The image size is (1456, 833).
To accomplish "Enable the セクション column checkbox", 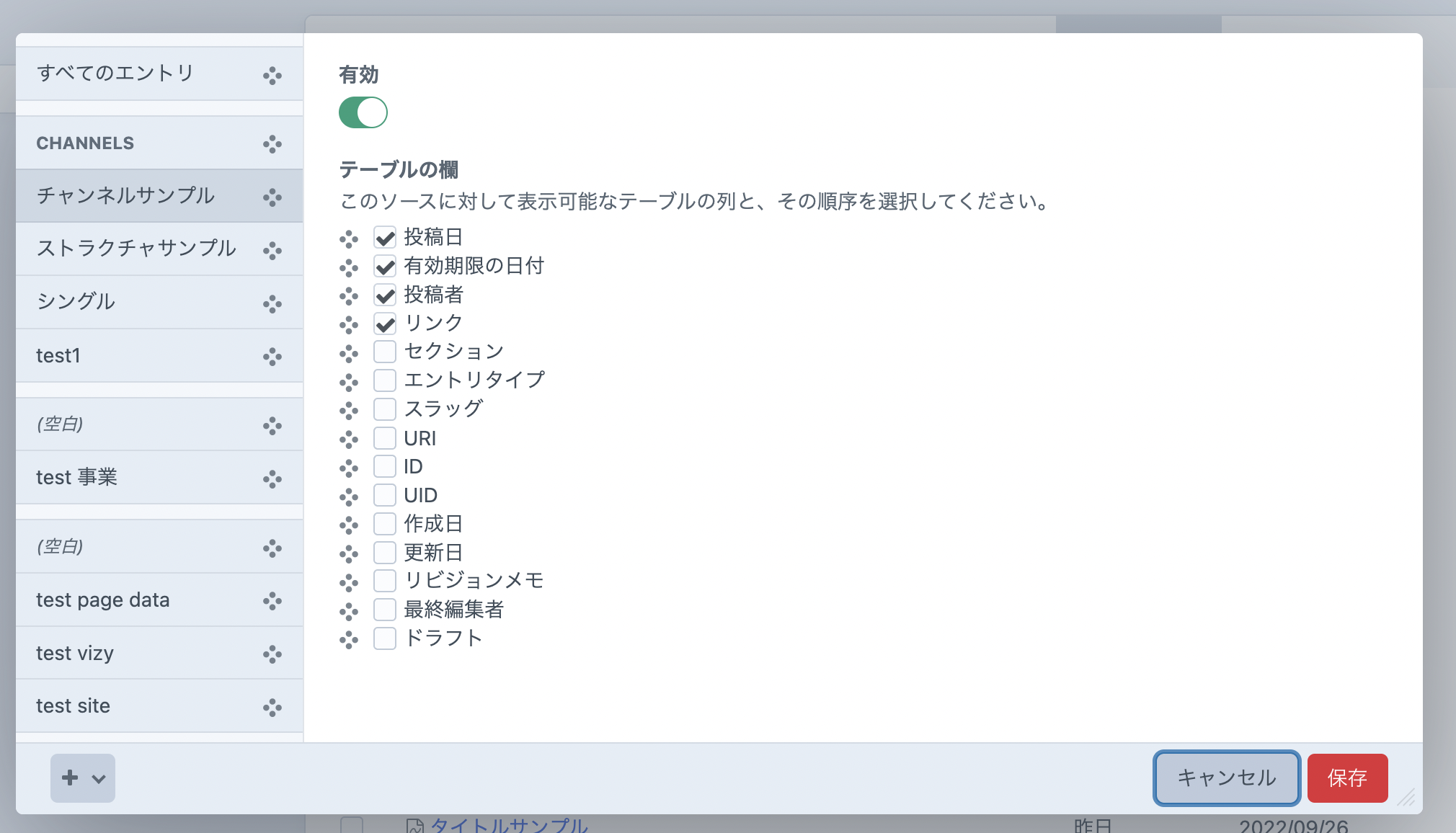I will pos(384,352).
